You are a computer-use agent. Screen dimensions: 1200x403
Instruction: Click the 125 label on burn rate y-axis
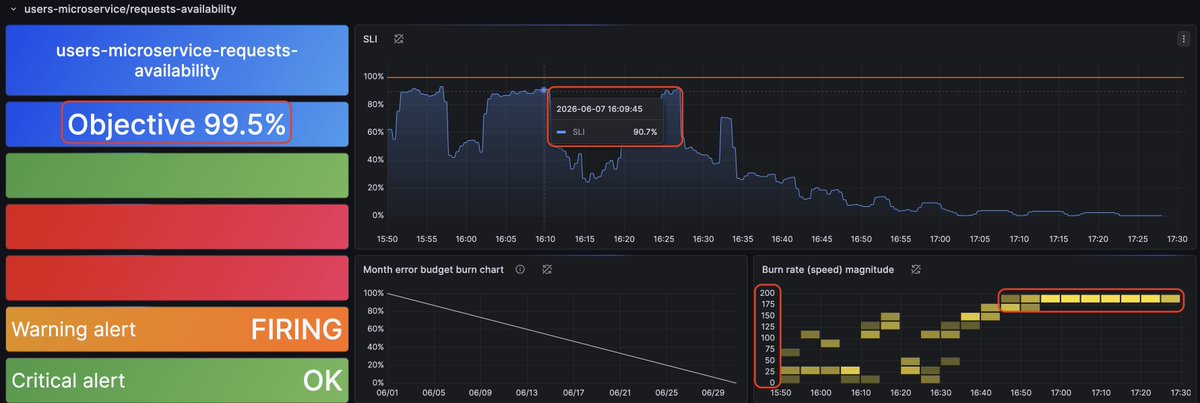[767, 327]
